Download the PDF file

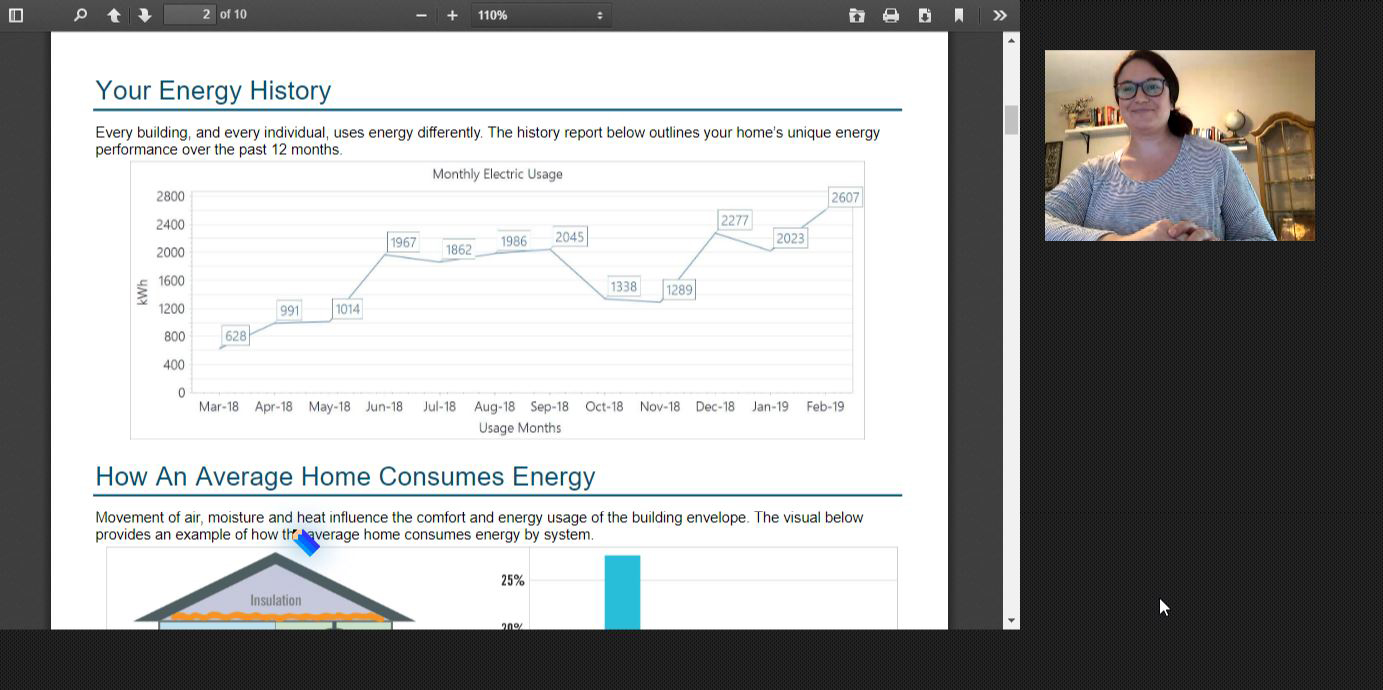tap(925, 15)
